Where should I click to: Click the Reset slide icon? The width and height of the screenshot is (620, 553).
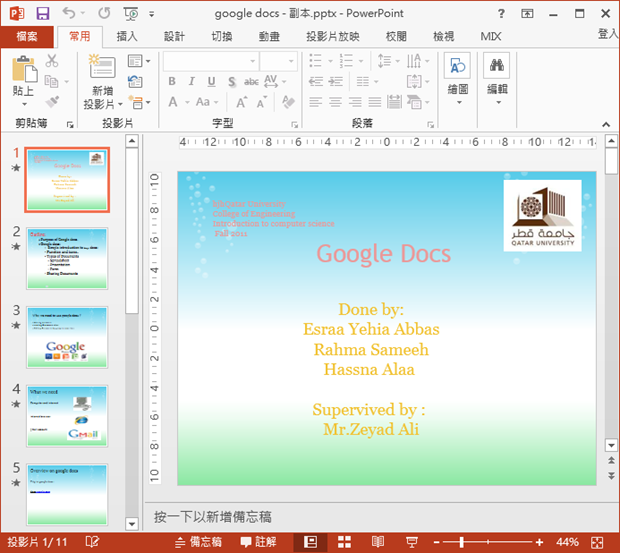coord(135,82)
